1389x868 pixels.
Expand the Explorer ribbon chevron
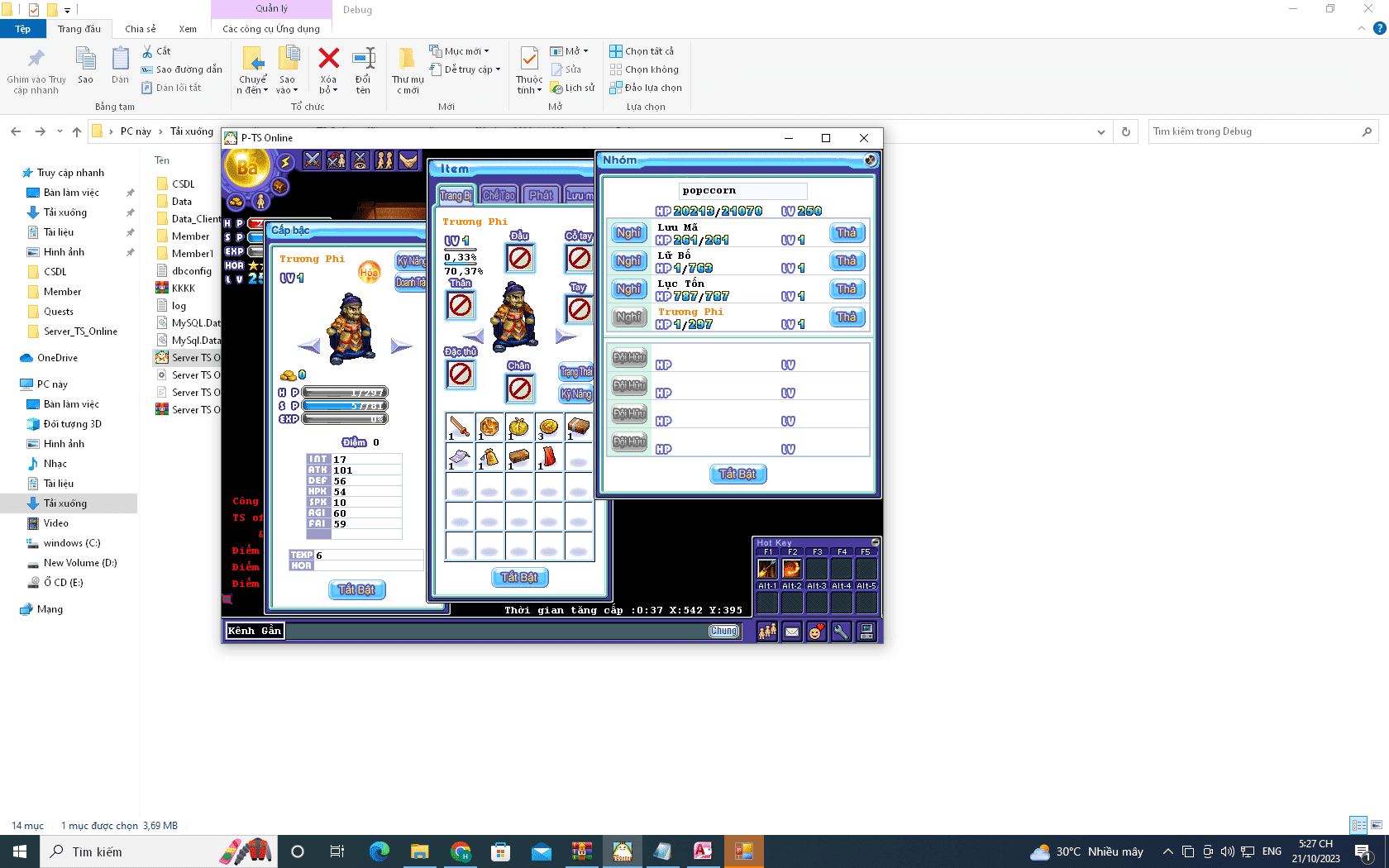point(1362,29)
